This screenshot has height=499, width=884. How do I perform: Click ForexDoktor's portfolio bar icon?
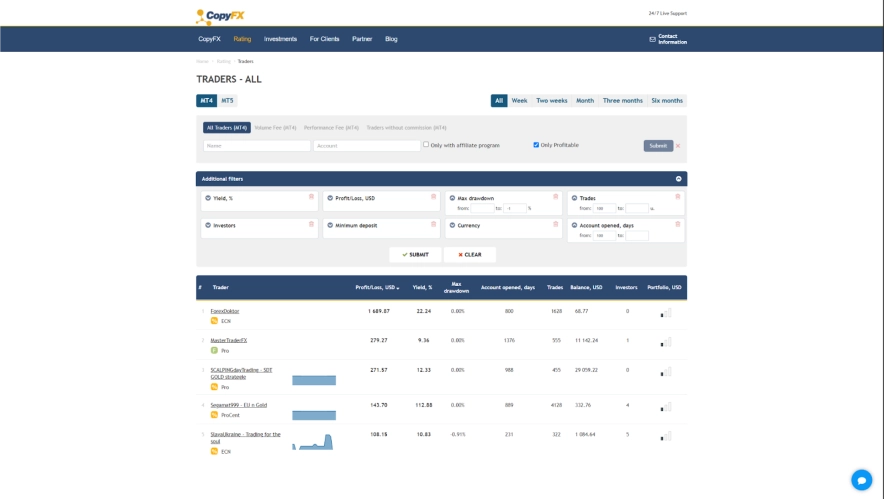[665, 313]
